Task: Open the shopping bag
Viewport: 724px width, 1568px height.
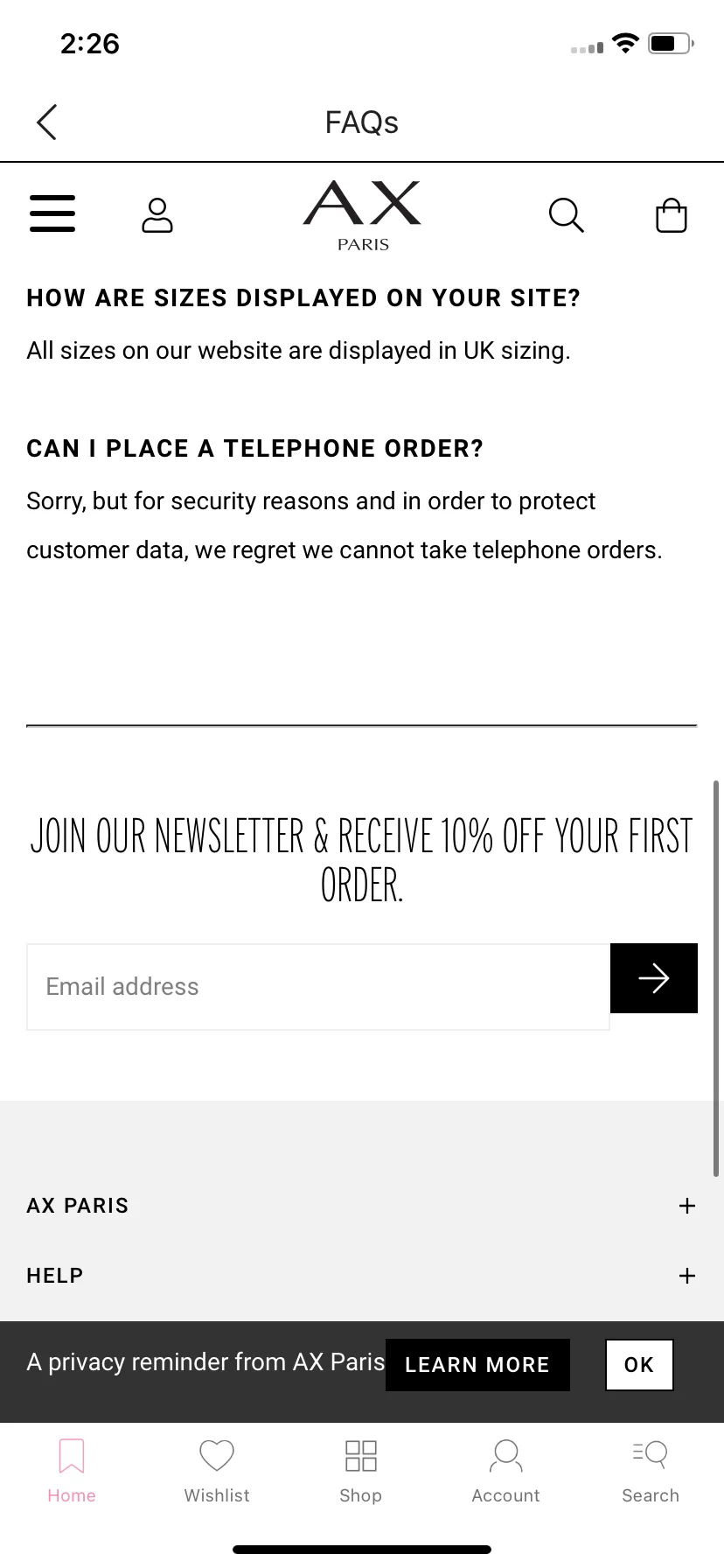Action: pyautogui.click(x=671, y=215)
